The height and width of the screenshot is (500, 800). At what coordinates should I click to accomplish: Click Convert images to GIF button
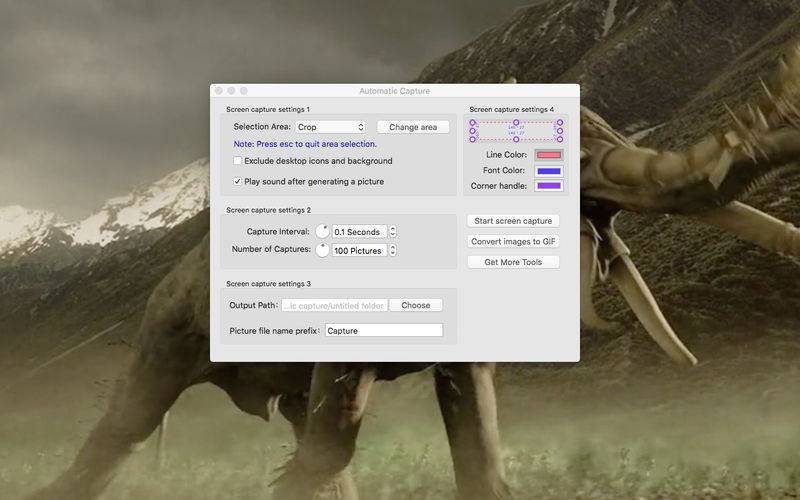pos(513,241)
